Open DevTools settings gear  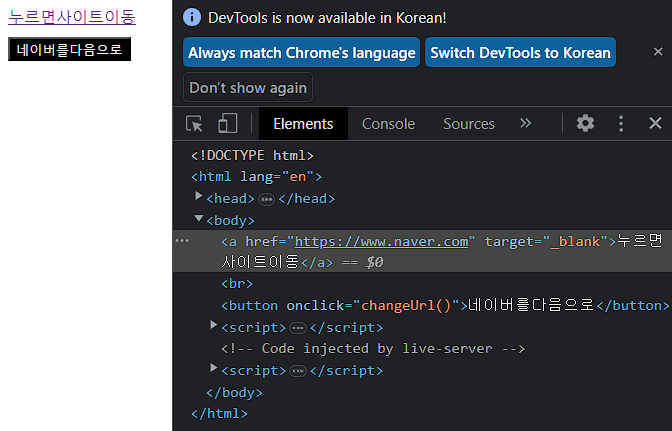[x=585, y=123]
